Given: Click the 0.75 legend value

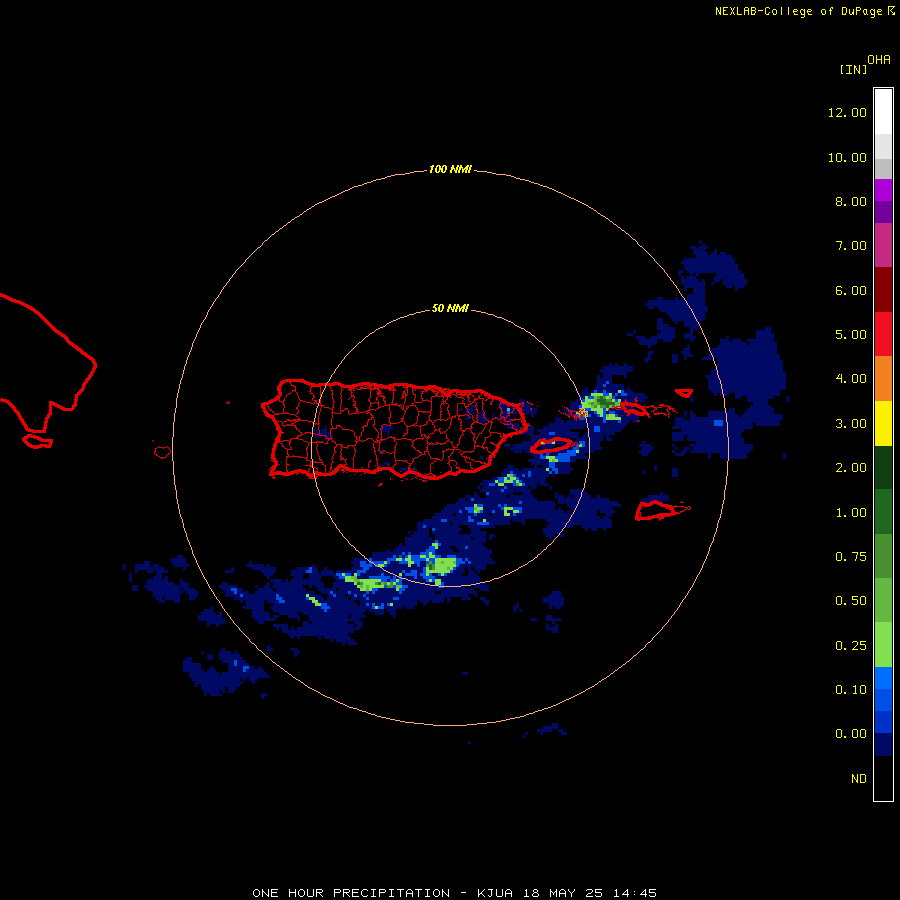Looking at the screenshot, I should point(851,557).
